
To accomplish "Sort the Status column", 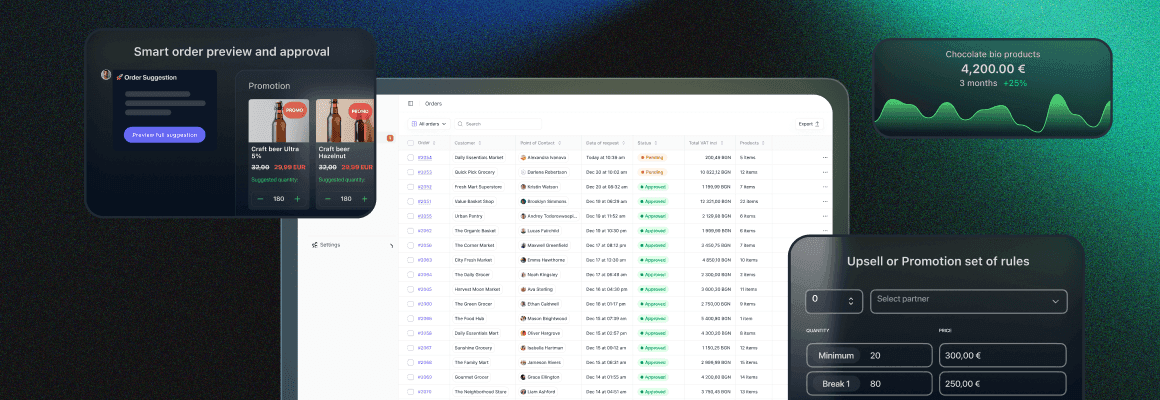I will click(657, 143).
